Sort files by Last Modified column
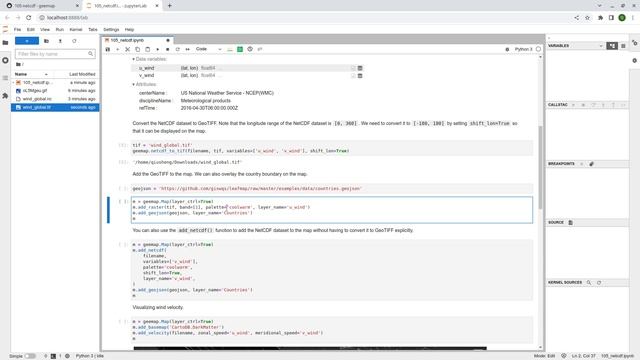 pyautogui.click(x=82, y=74)
